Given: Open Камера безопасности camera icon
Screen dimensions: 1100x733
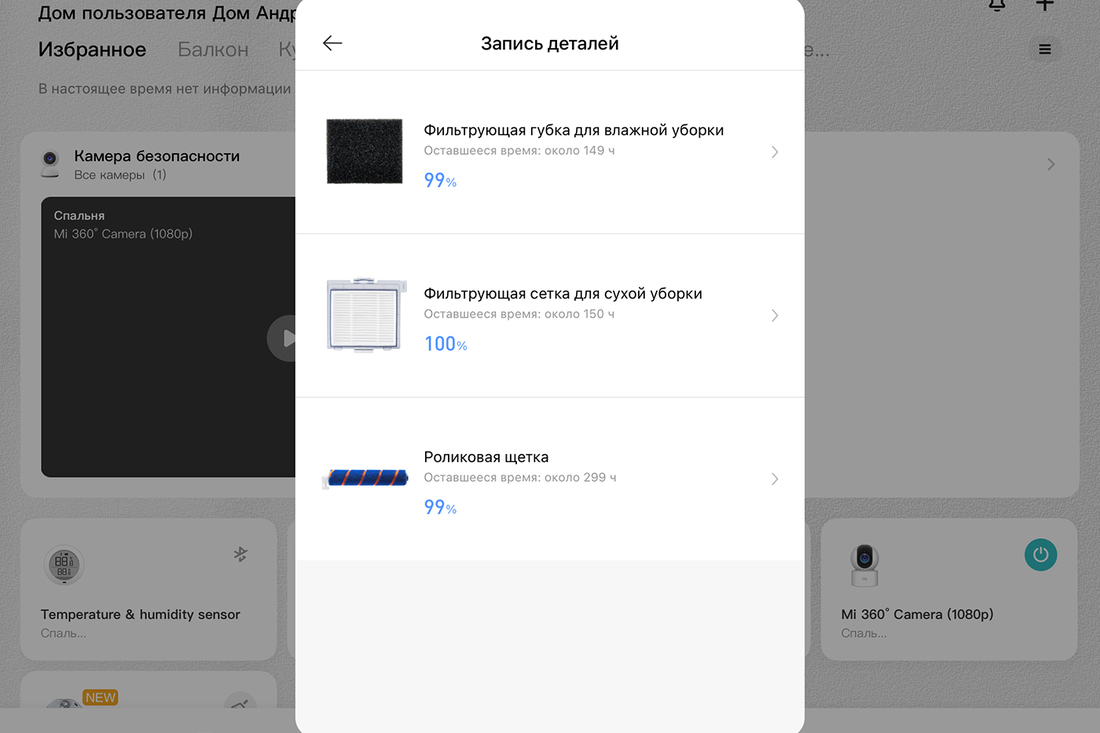Looking at the screenshot, I should coord(50,164).
